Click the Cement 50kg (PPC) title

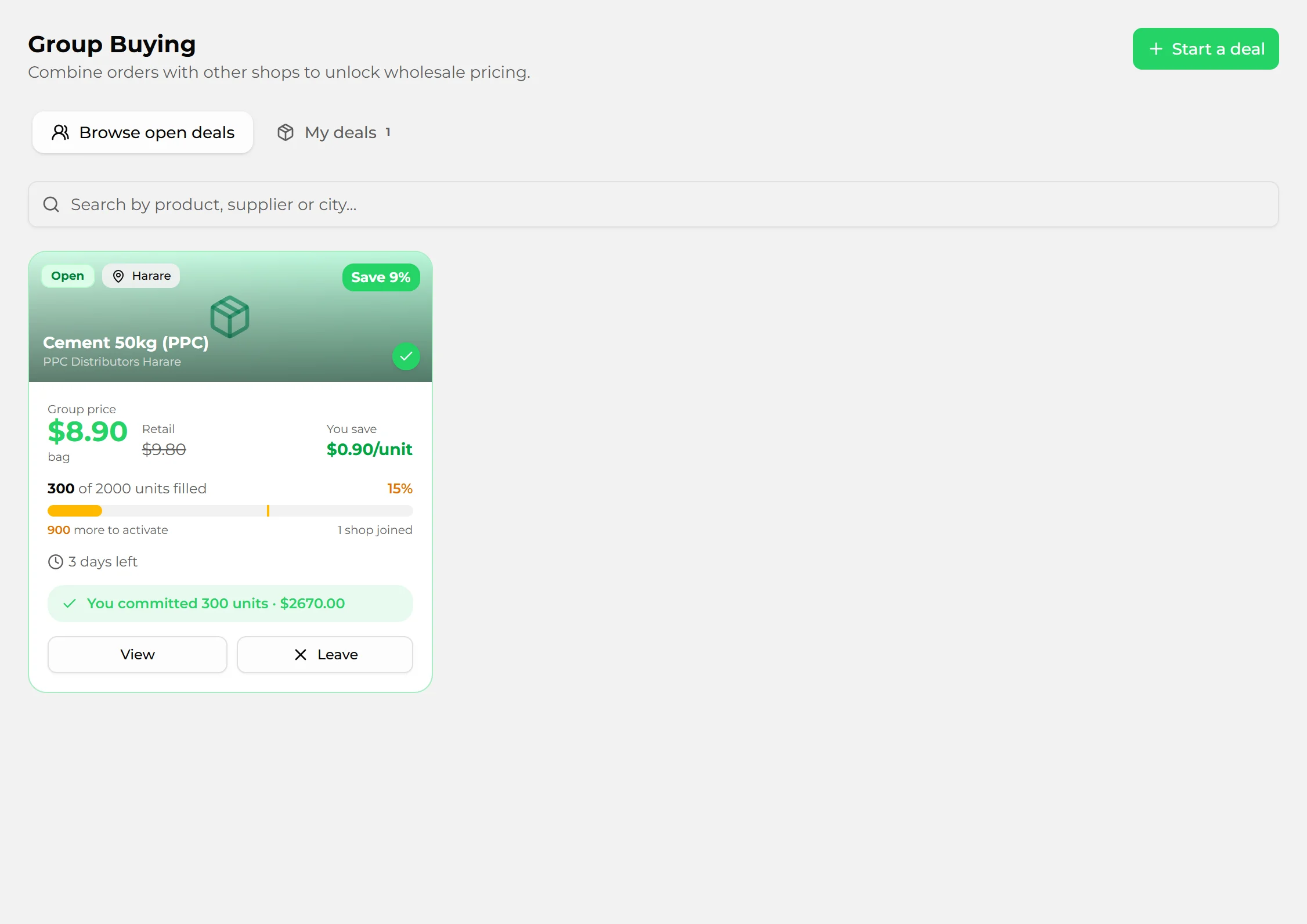pos(126,342)
